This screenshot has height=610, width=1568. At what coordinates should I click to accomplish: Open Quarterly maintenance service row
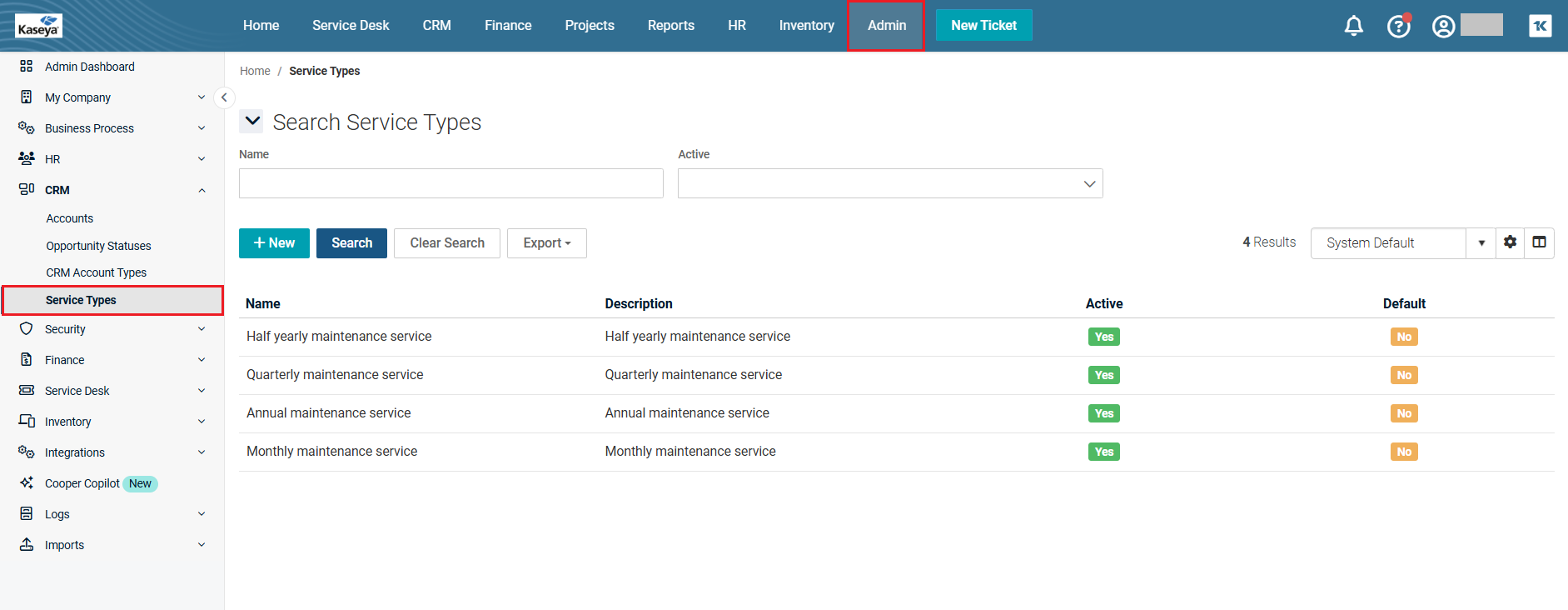(x=335, y=375)
